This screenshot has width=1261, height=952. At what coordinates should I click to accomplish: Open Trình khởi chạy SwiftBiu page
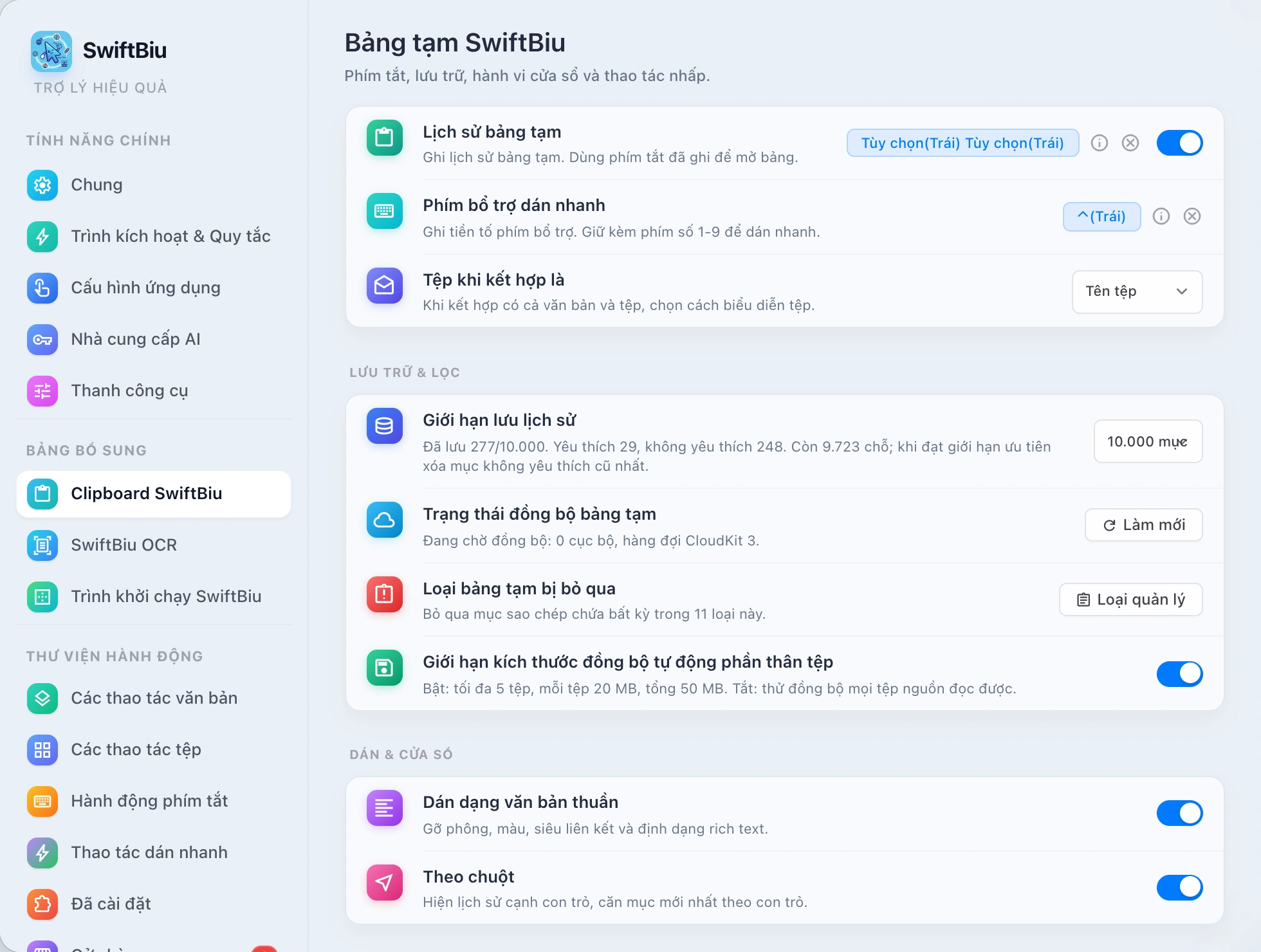(x=154, y=597)
